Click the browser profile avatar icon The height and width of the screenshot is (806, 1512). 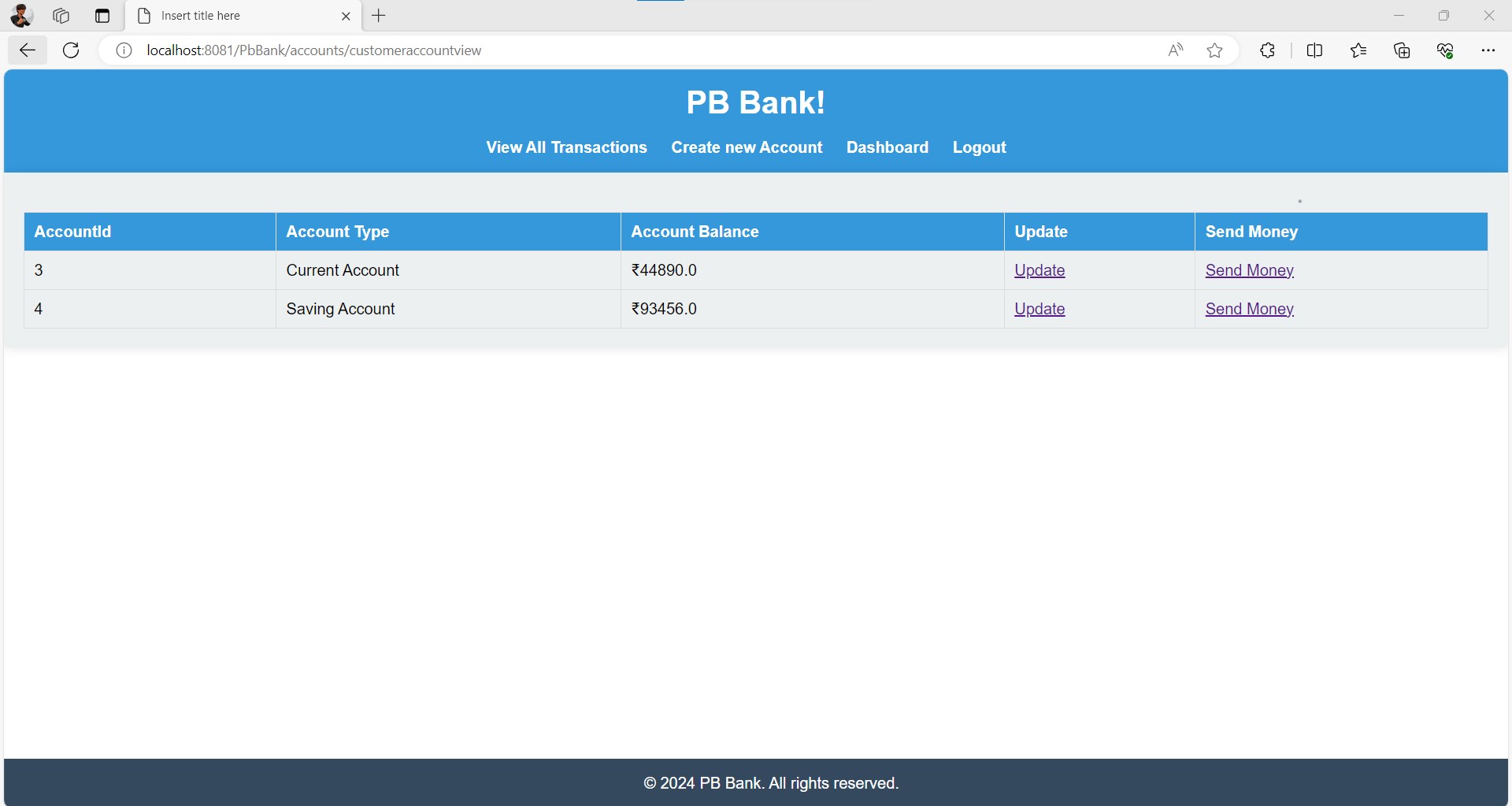click(21, 16)
